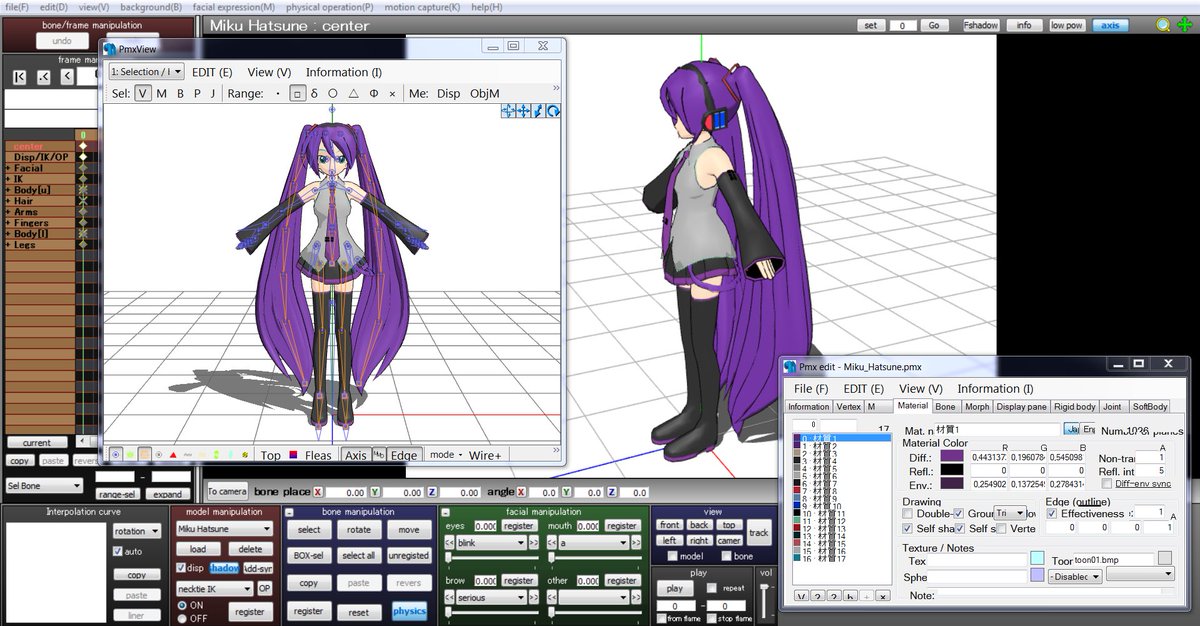This screenshot has width=1200, height=626.
Task: Switch to the Rigid body tab in Pmx edit
Action: pyautogui.click(x=1075, y=407)
